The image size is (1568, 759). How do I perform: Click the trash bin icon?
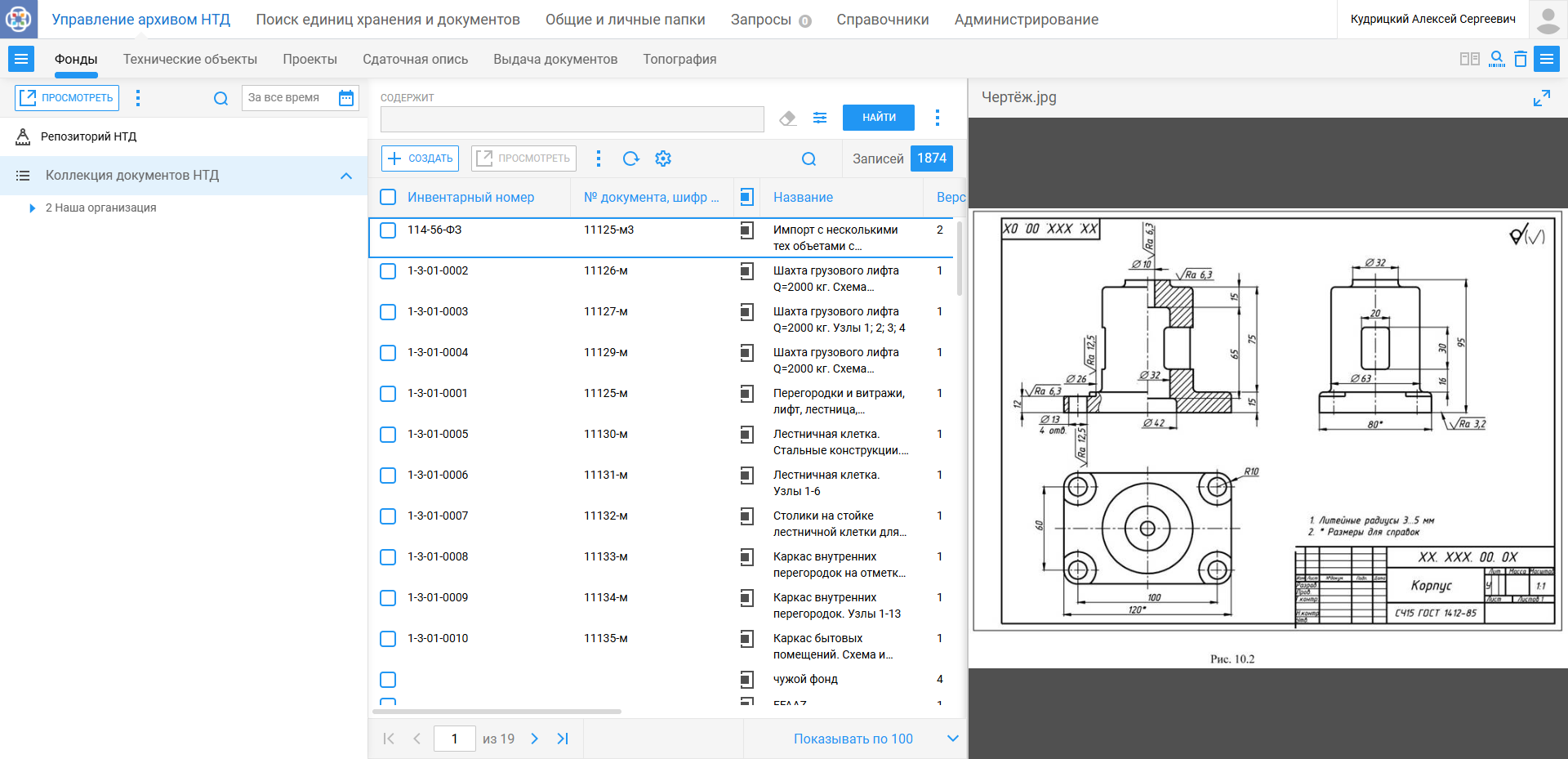(1520, 59)
